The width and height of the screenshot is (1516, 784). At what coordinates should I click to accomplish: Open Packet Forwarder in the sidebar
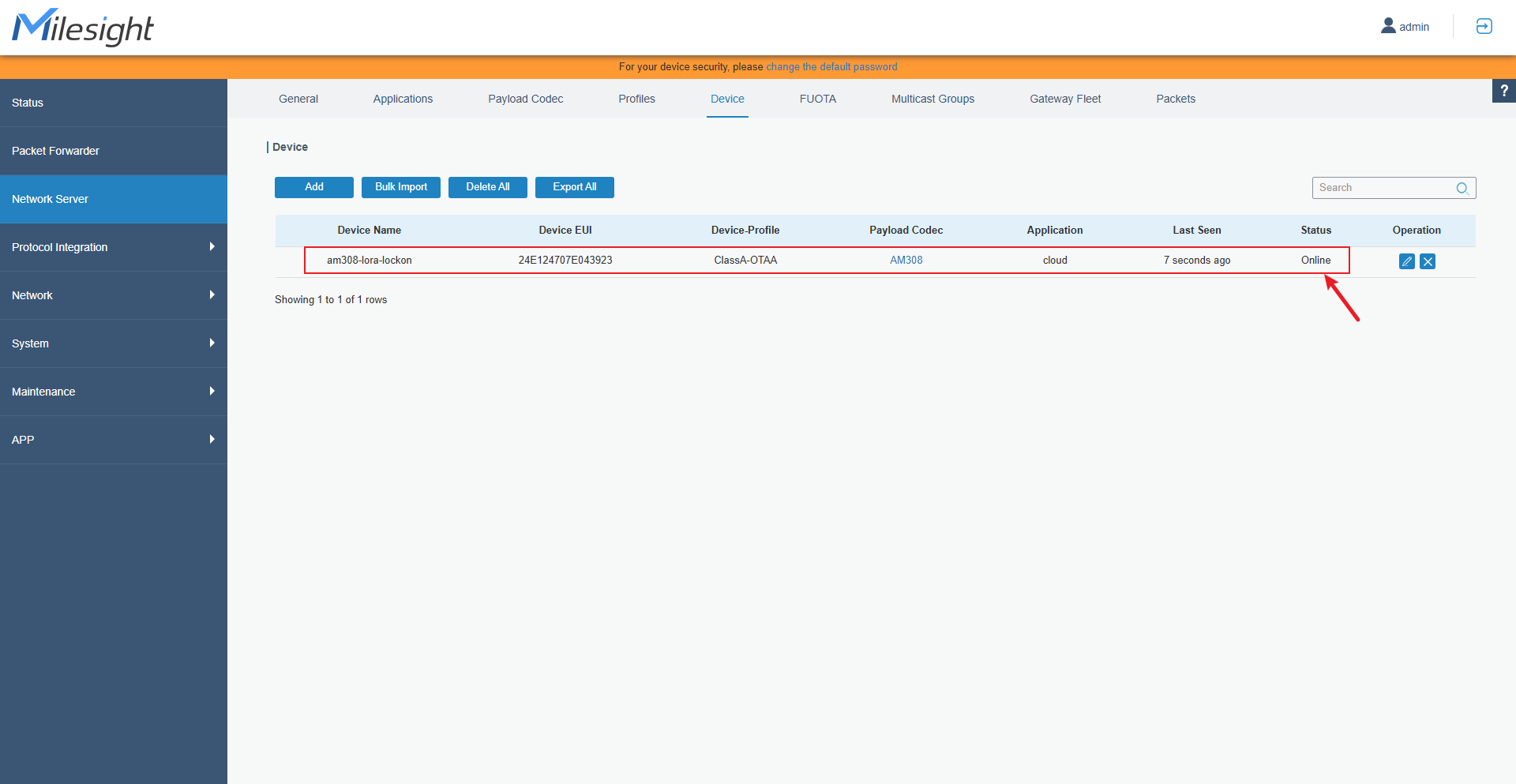point(114,151)
